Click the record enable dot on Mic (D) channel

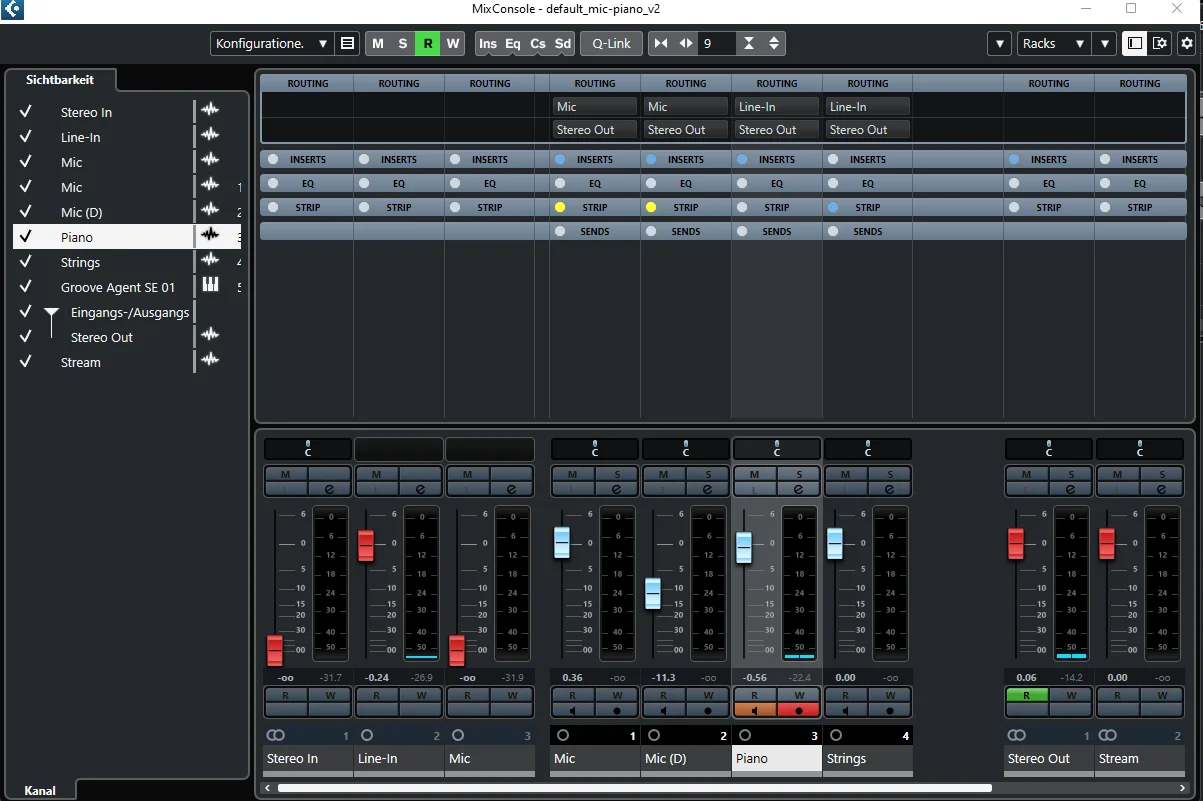708,710
